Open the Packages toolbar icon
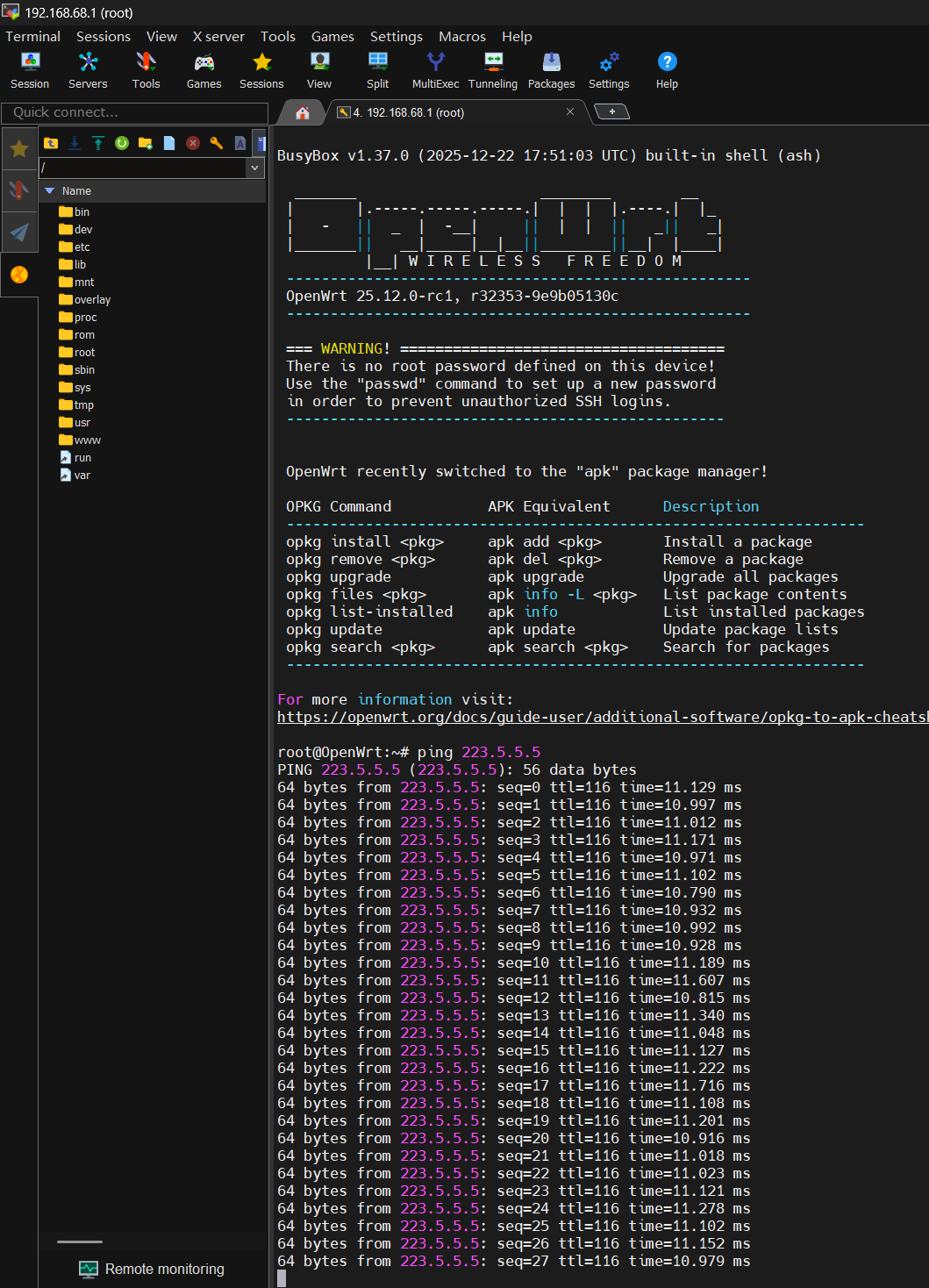This screenshot has width=929, height=1288. coord(551,70)
